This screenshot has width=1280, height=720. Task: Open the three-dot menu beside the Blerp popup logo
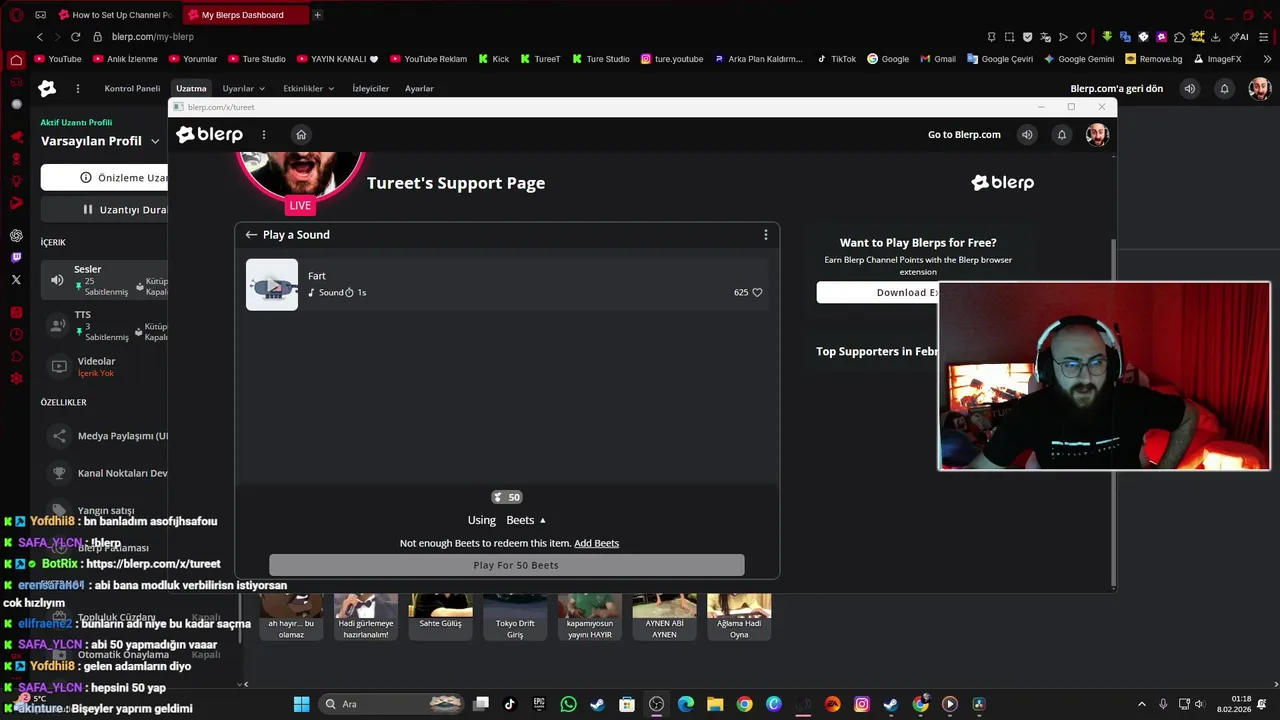264,135
